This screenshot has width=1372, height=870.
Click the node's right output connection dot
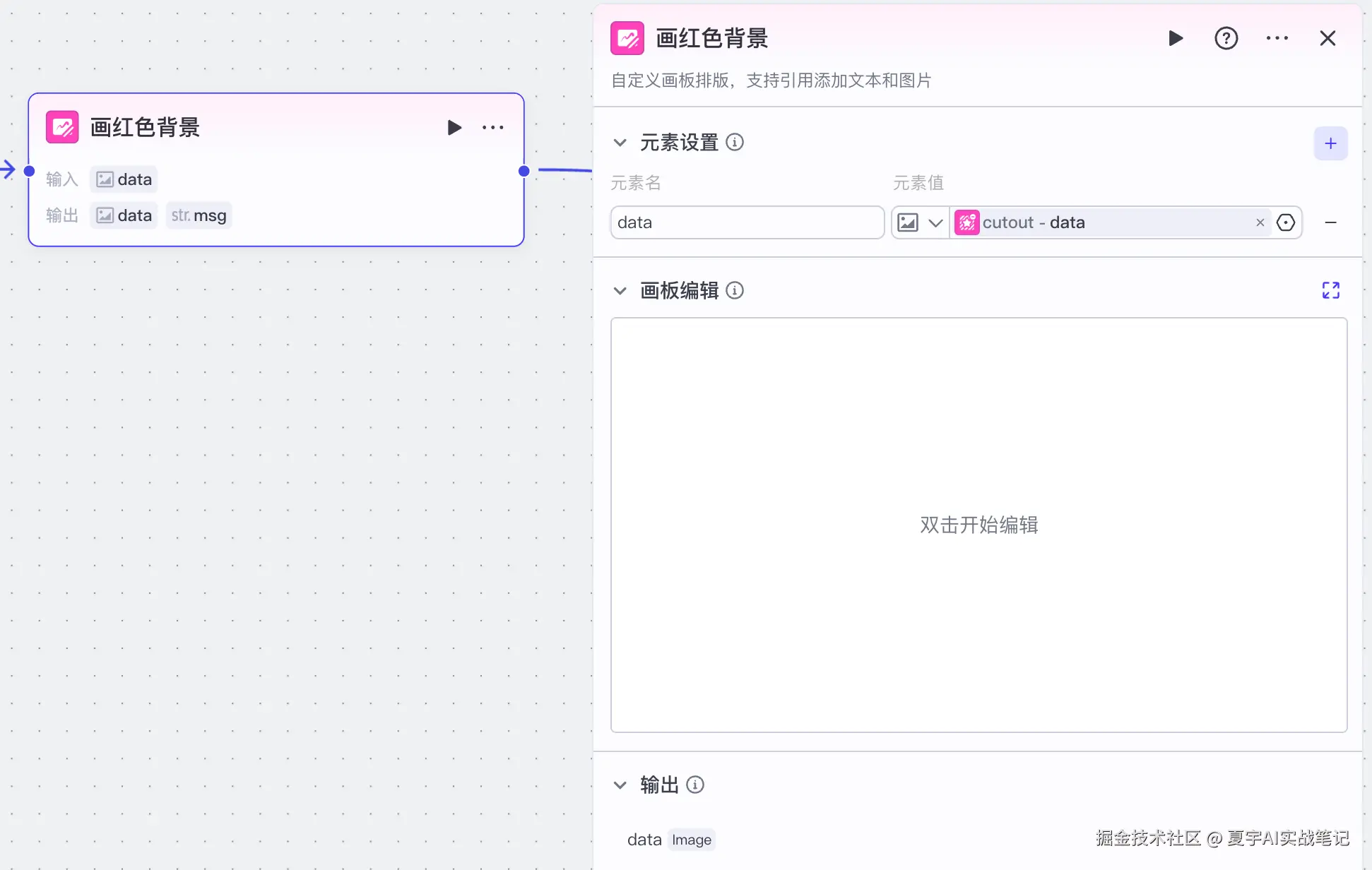pyautogui.click(x=524, y=171)
